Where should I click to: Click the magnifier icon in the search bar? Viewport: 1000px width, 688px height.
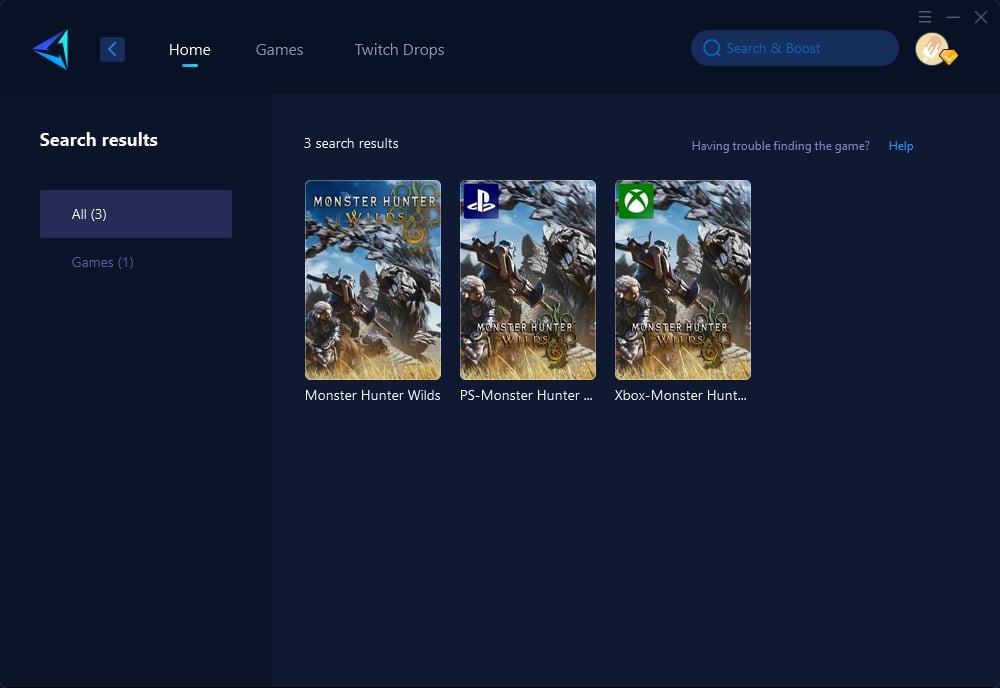[712, 48]
